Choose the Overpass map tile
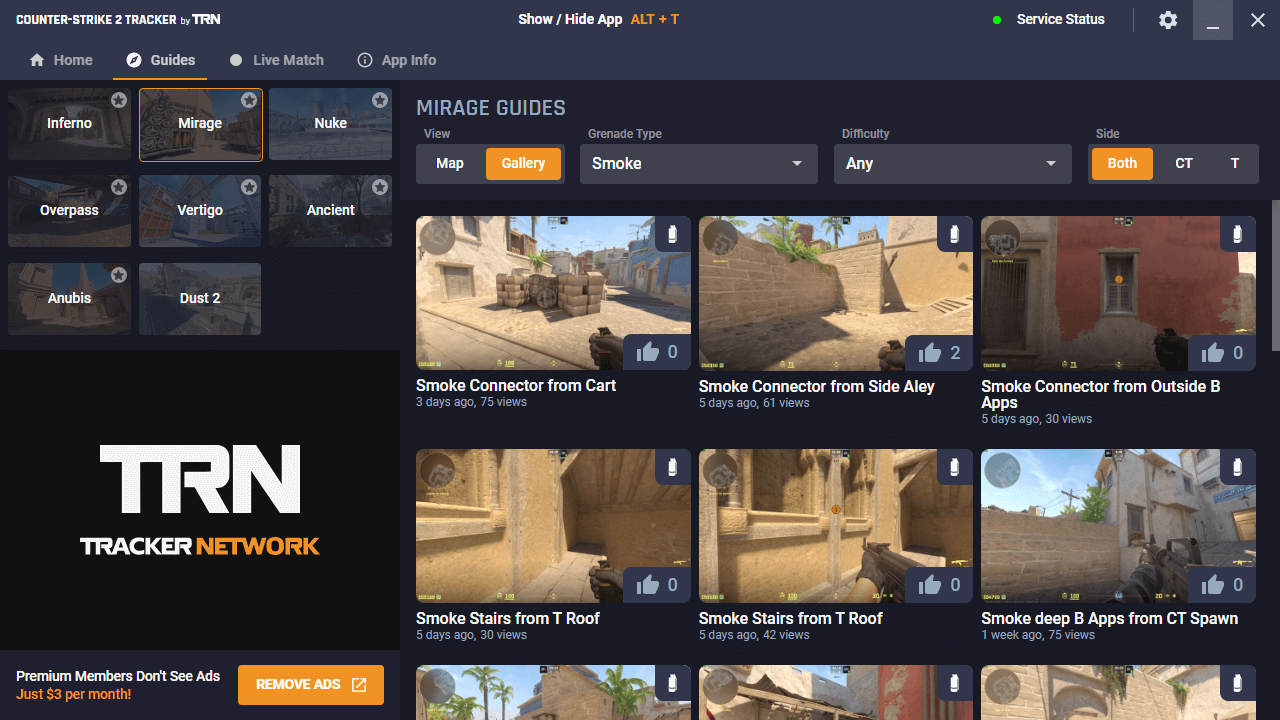Image resolution: width=1280 pixels, height=720 pixels. point(69,211)
